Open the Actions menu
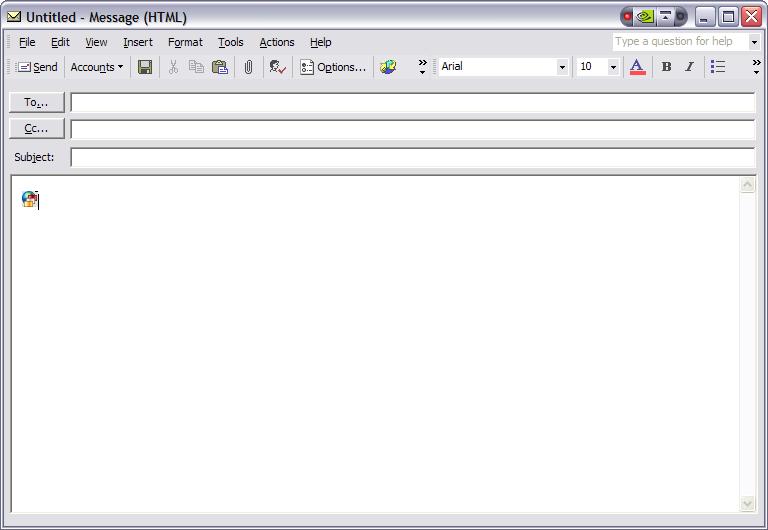 [277, 43]
